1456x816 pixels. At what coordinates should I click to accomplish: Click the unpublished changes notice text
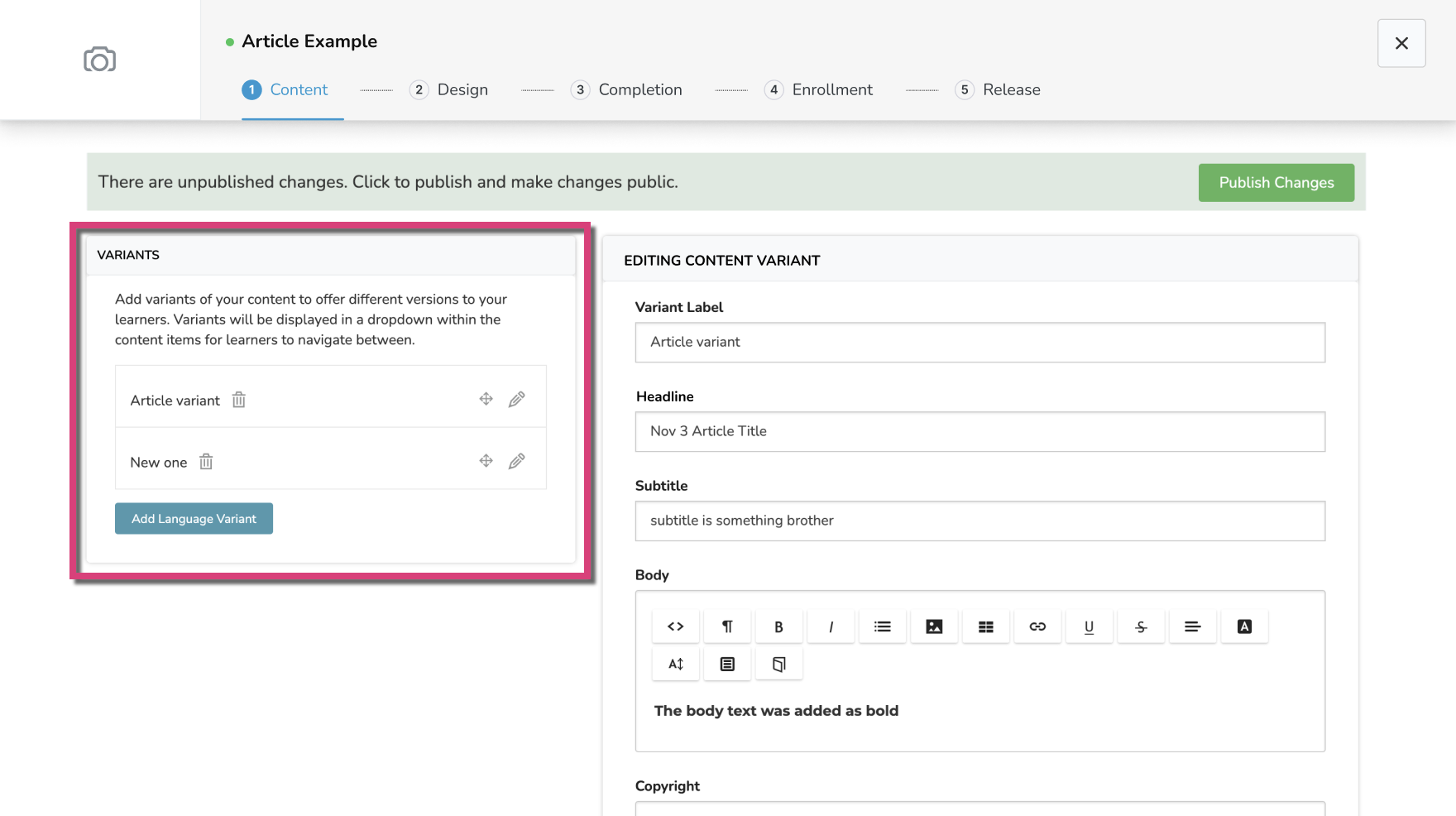pyautogui.click(x=388, y=182)
